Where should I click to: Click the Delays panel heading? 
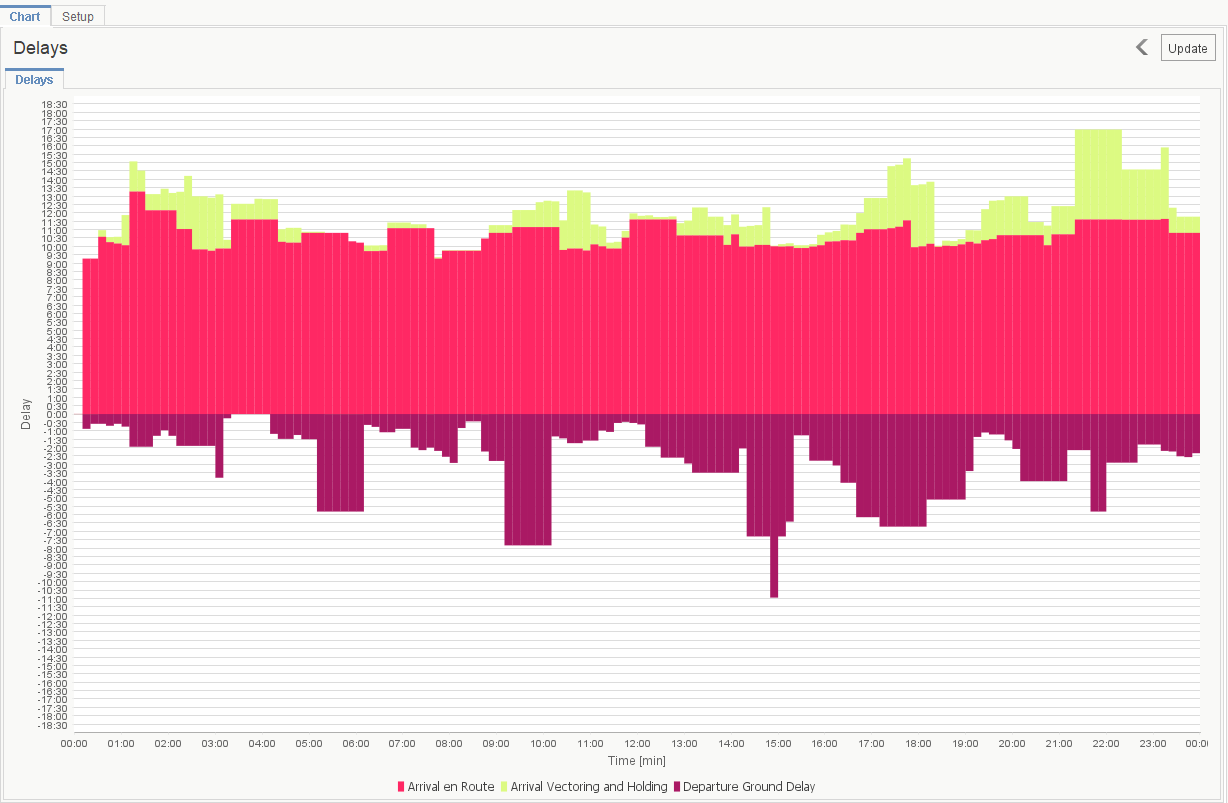[40, 48]
